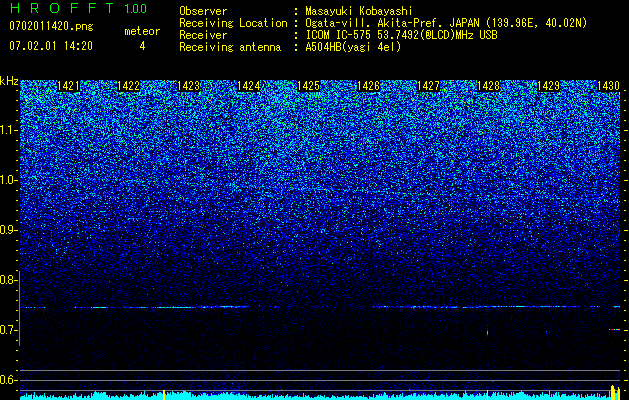
Task: Select the filename 0702011420.png
Action: coord(51,27)
